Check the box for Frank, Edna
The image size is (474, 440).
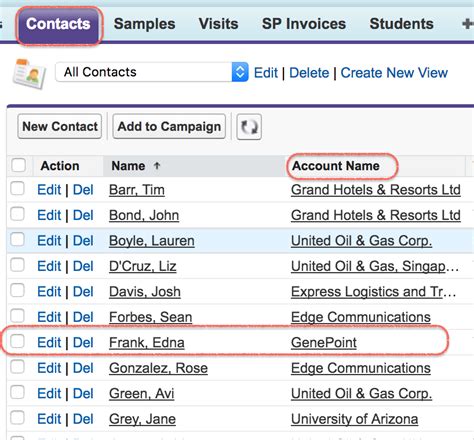pos(17,341)
